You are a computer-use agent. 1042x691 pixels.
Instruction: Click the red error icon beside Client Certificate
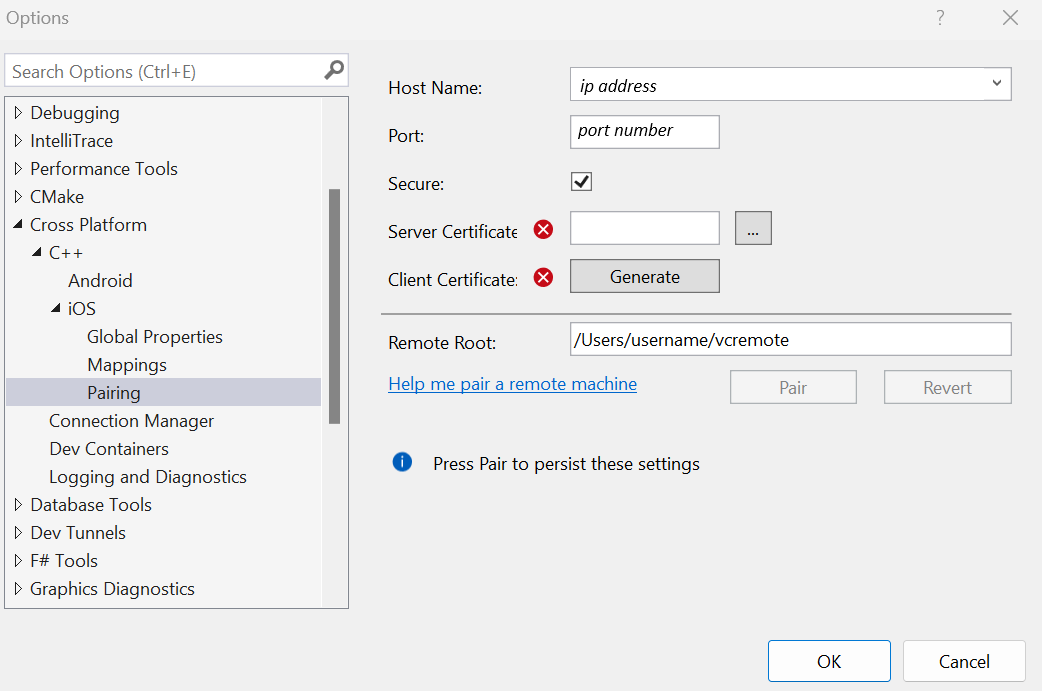543,277
